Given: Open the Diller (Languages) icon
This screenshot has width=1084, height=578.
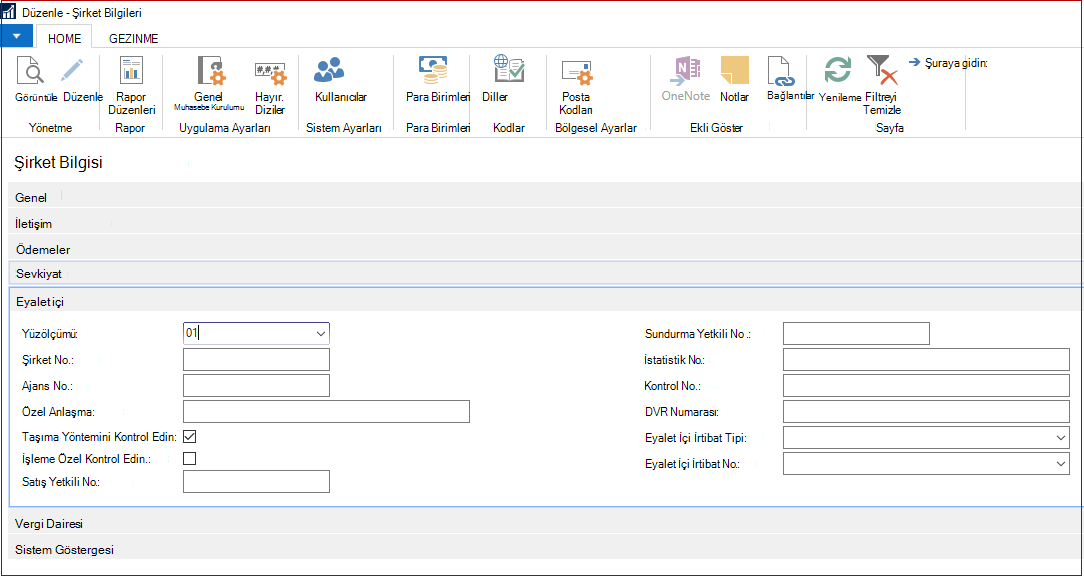Looking at the screenshot, I should click(508, 69).
